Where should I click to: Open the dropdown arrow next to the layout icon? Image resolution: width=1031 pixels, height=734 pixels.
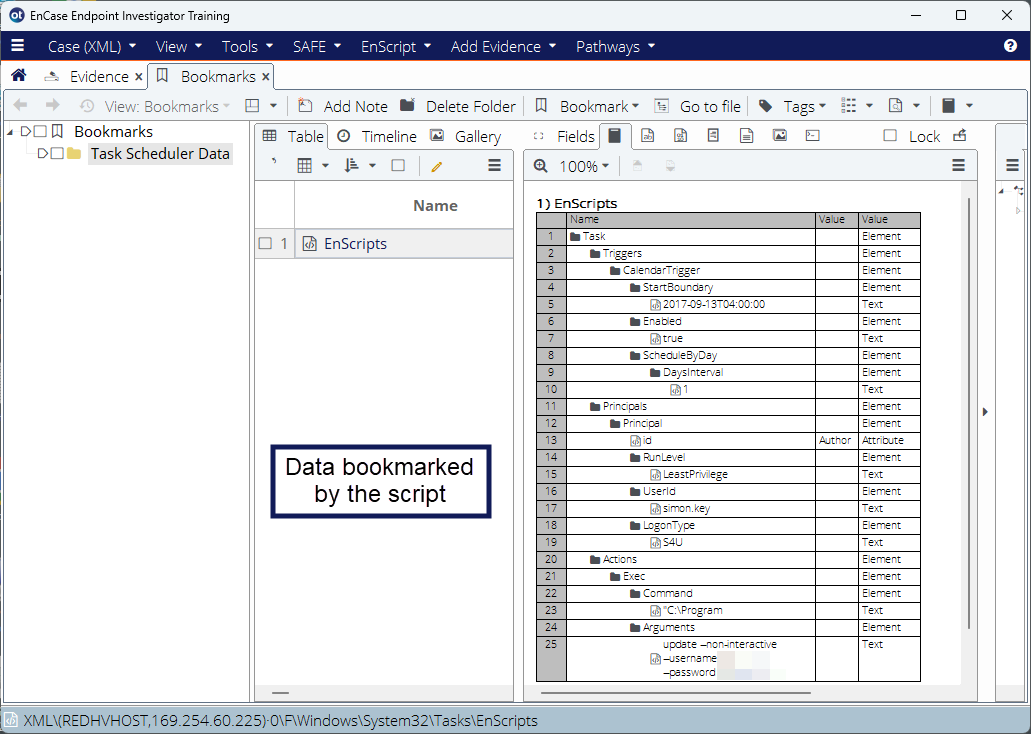tap(274, 106)
